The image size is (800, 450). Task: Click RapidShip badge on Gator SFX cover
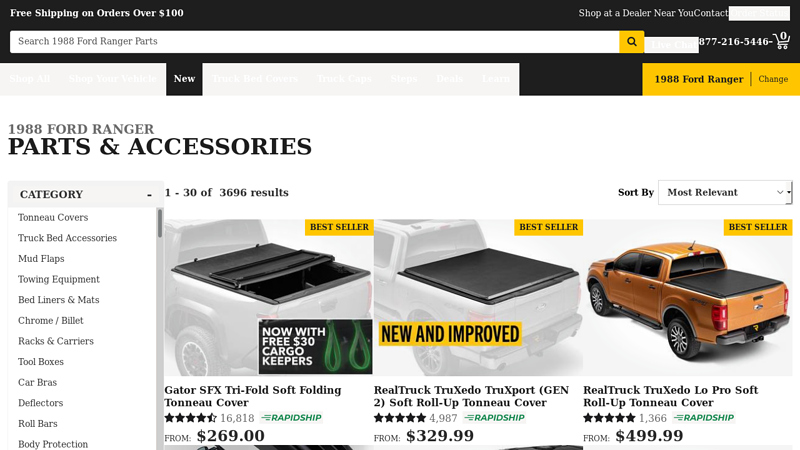[291, 418]
